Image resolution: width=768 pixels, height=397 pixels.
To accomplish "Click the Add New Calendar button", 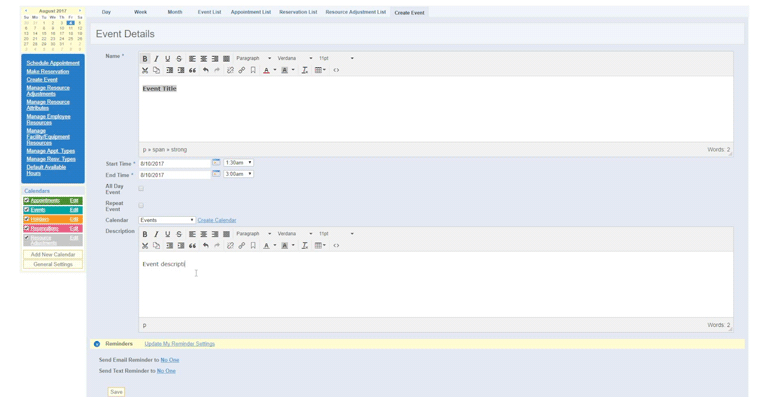I will point(53,255).
